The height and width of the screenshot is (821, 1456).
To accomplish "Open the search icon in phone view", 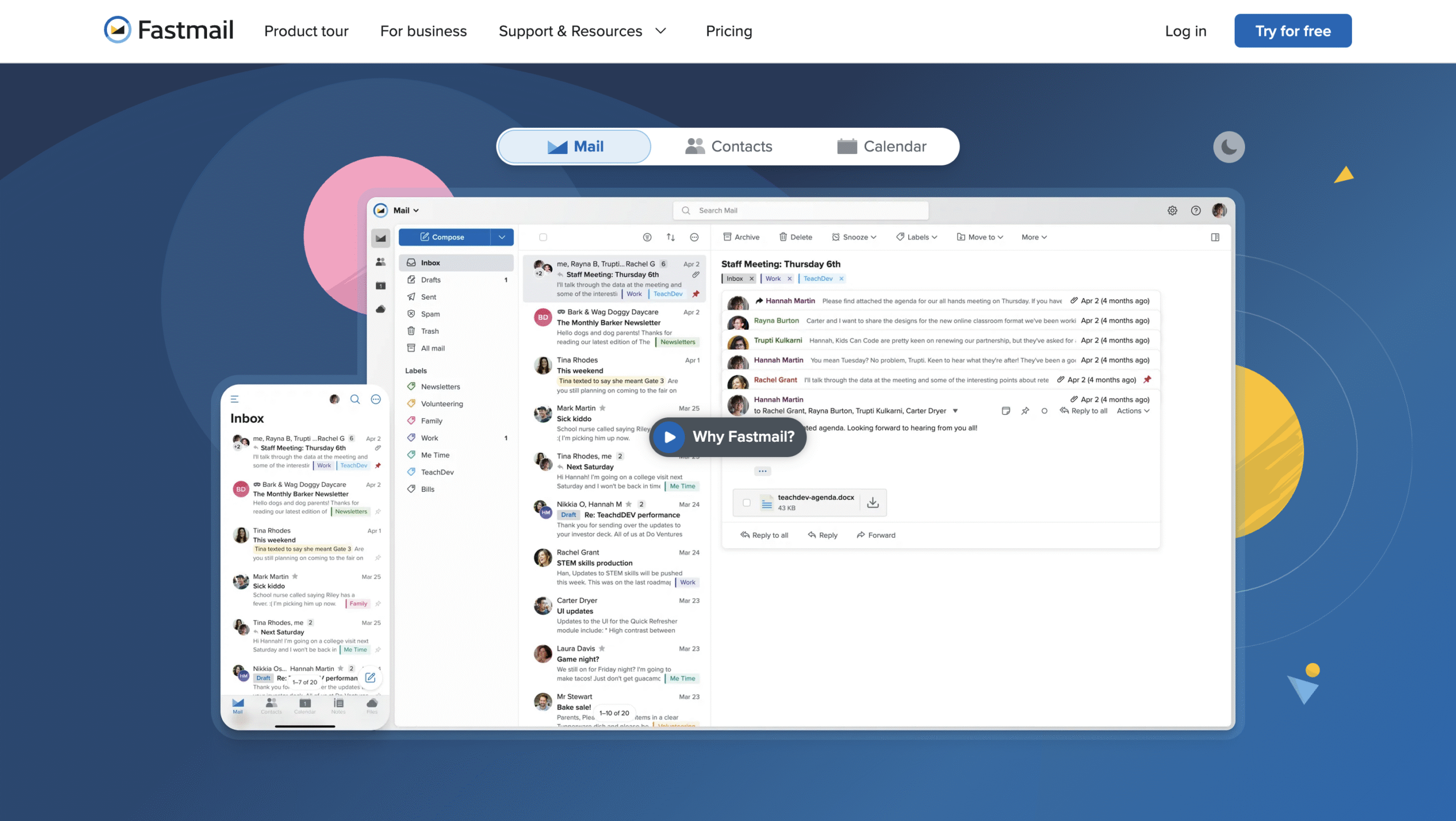I will coord(355,399).
